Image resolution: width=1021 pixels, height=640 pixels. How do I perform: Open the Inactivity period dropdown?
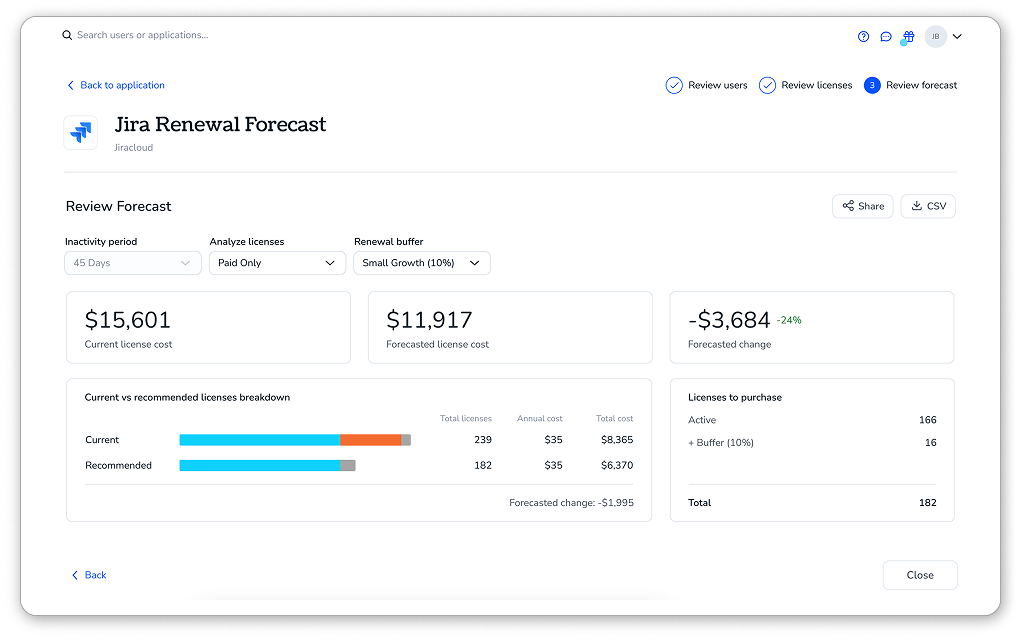point(132,263)
